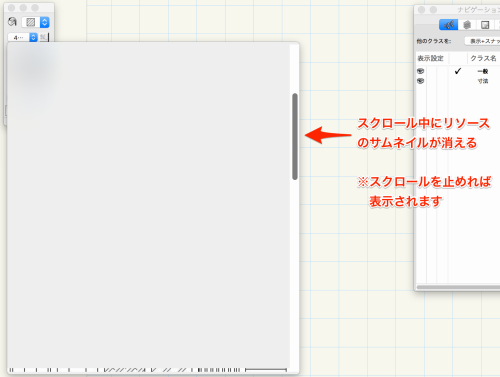
Task: Open the hatch fill style dropdown arrows
Action: tap(45, 22)
